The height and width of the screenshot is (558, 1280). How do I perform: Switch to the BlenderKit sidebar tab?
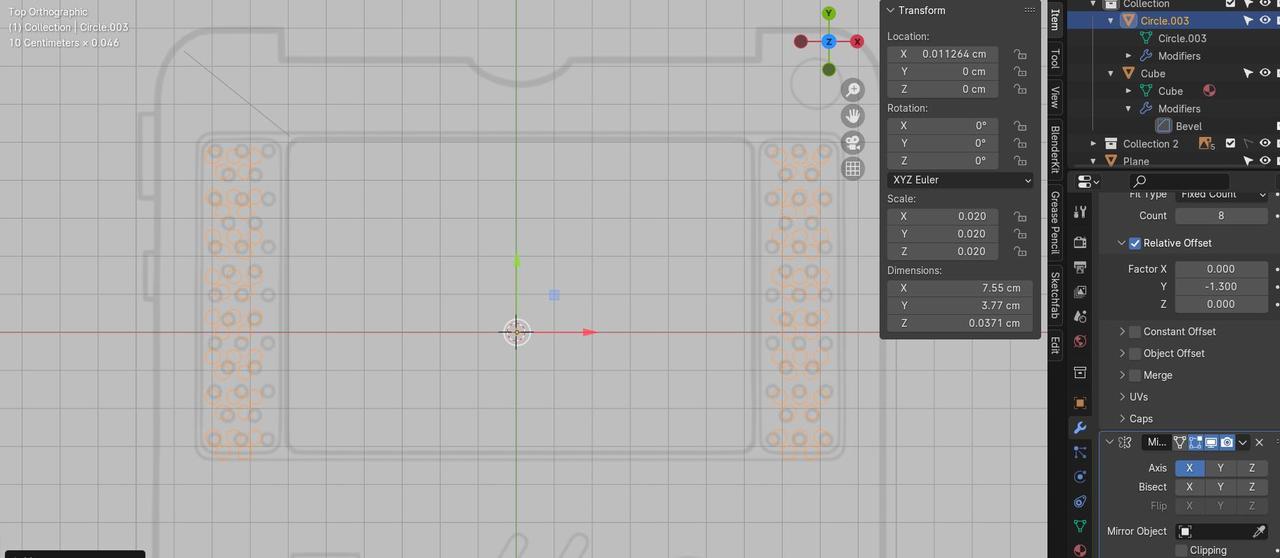(x=1054, y=148)
